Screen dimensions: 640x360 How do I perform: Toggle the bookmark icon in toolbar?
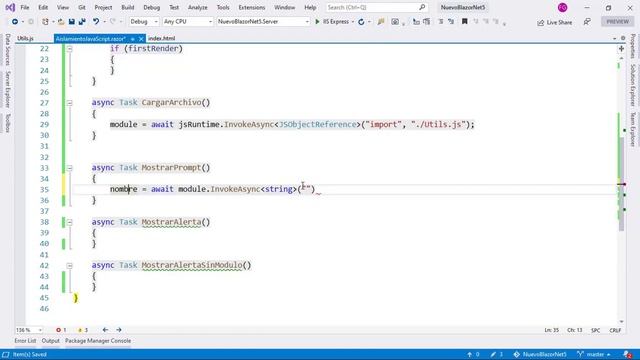[464, 22]
